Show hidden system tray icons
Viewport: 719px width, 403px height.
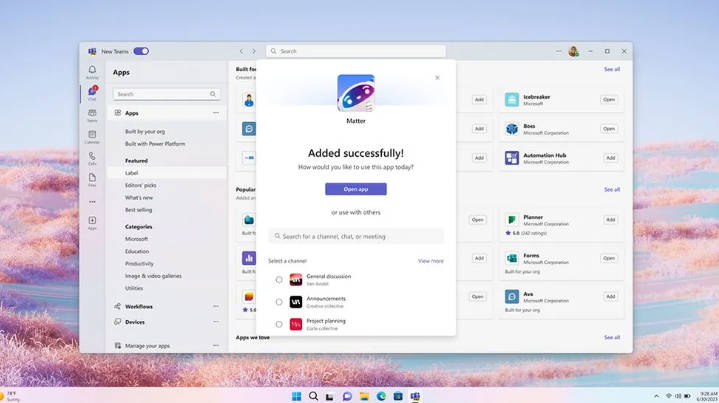pyautogui.click(x=656, y=396)
